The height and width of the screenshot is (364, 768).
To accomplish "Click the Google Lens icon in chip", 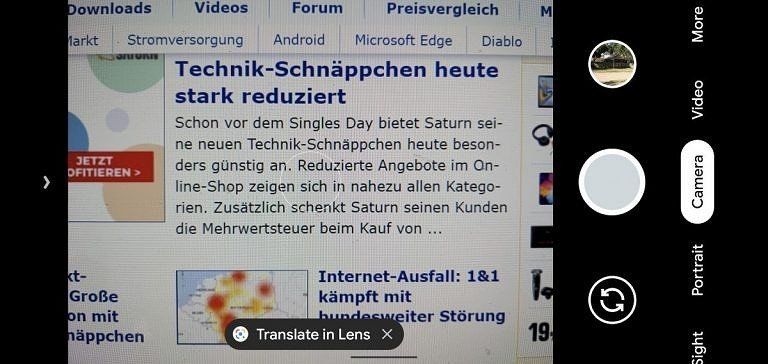I will coord(240,334).
